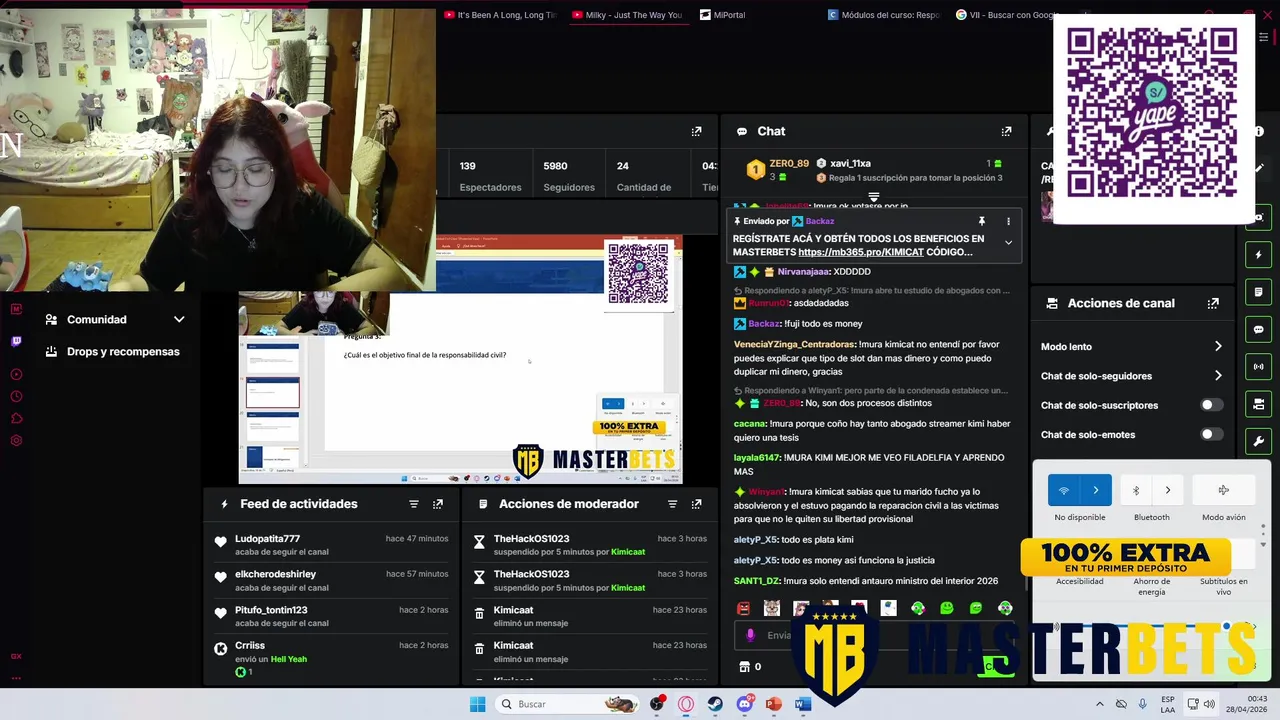Open the chat bubble icon in the right toolbar
Screen dimensions: 1280x720
click(1259, 329)
